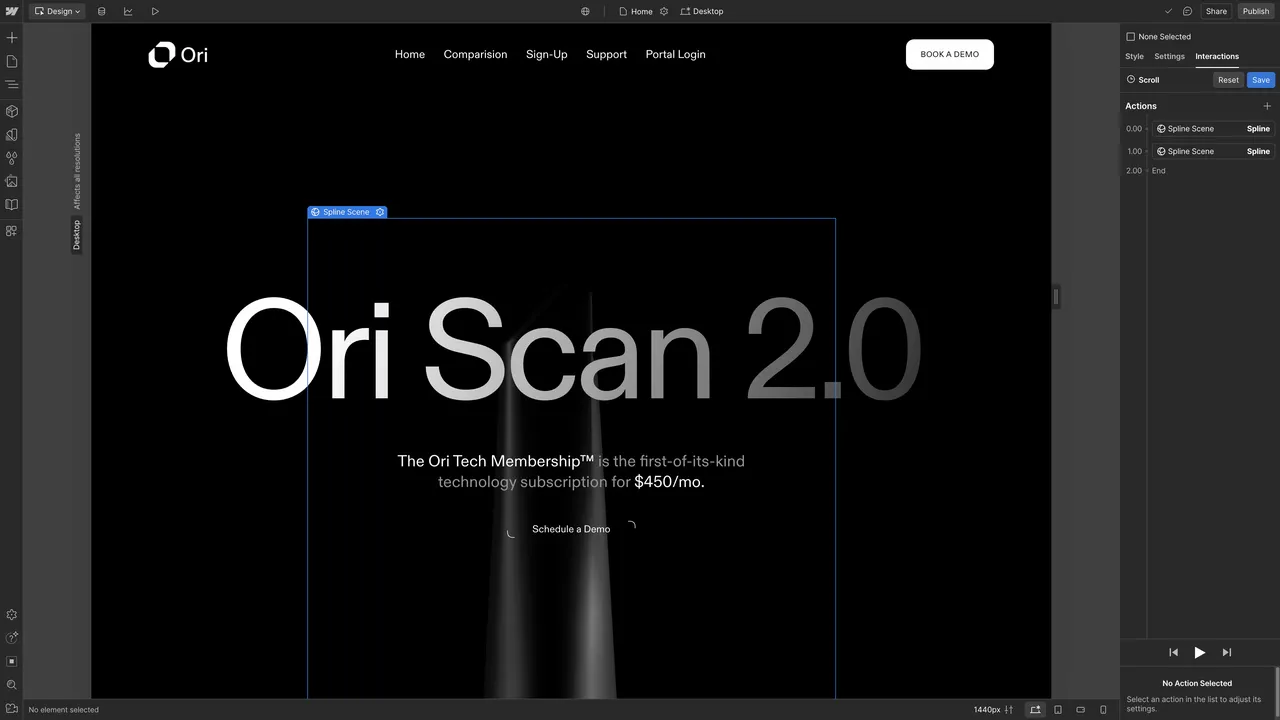The width and height of the screenshot is (1280, 720).
Task: Click the Reset button
Action: click(1228, 80)
